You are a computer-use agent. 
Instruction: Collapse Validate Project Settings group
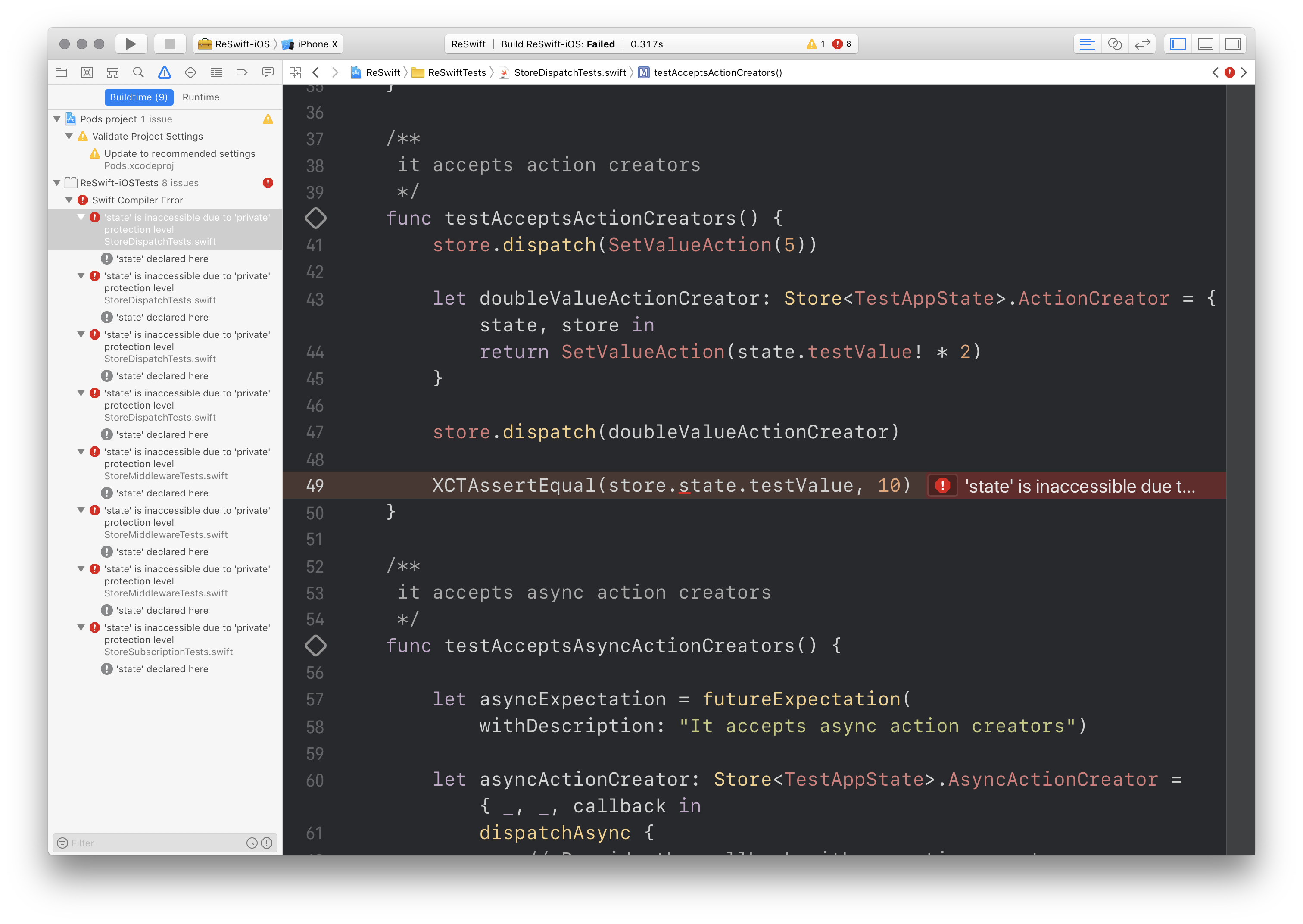pos(69,137)
